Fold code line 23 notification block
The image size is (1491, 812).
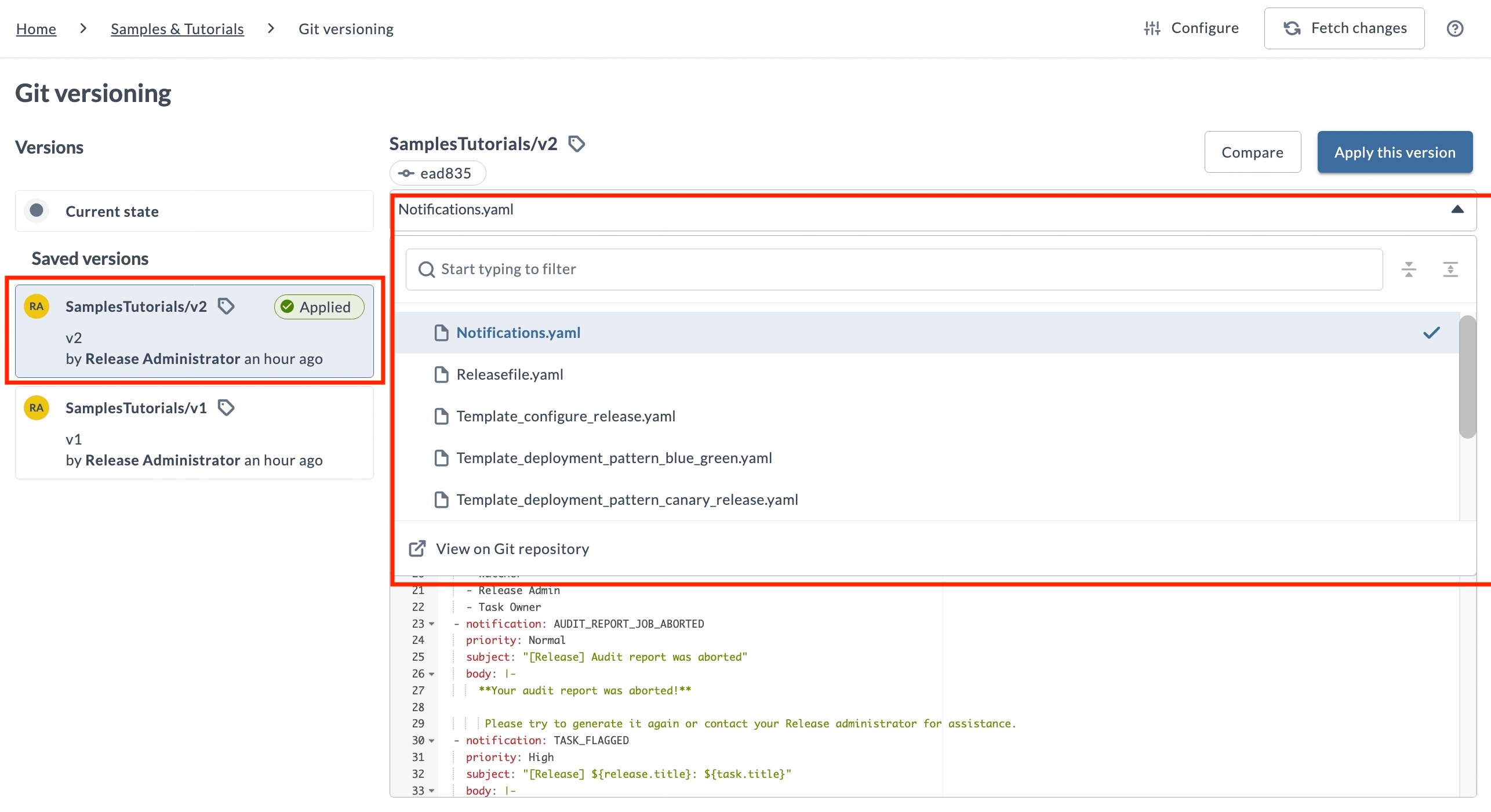click(x=432, y=624)
